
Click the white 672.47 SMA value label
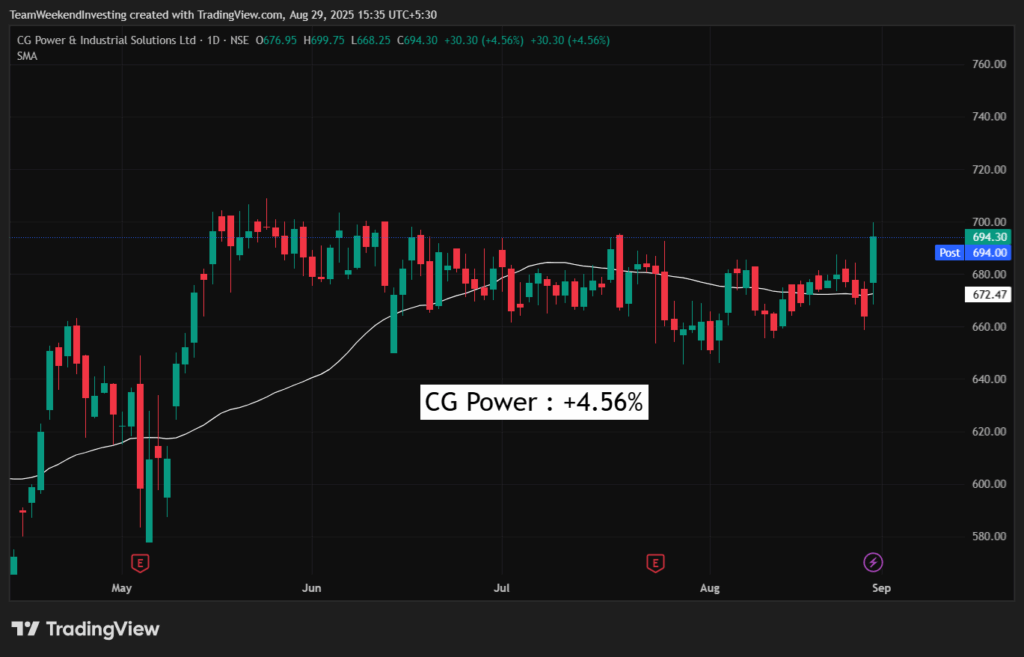988,295
